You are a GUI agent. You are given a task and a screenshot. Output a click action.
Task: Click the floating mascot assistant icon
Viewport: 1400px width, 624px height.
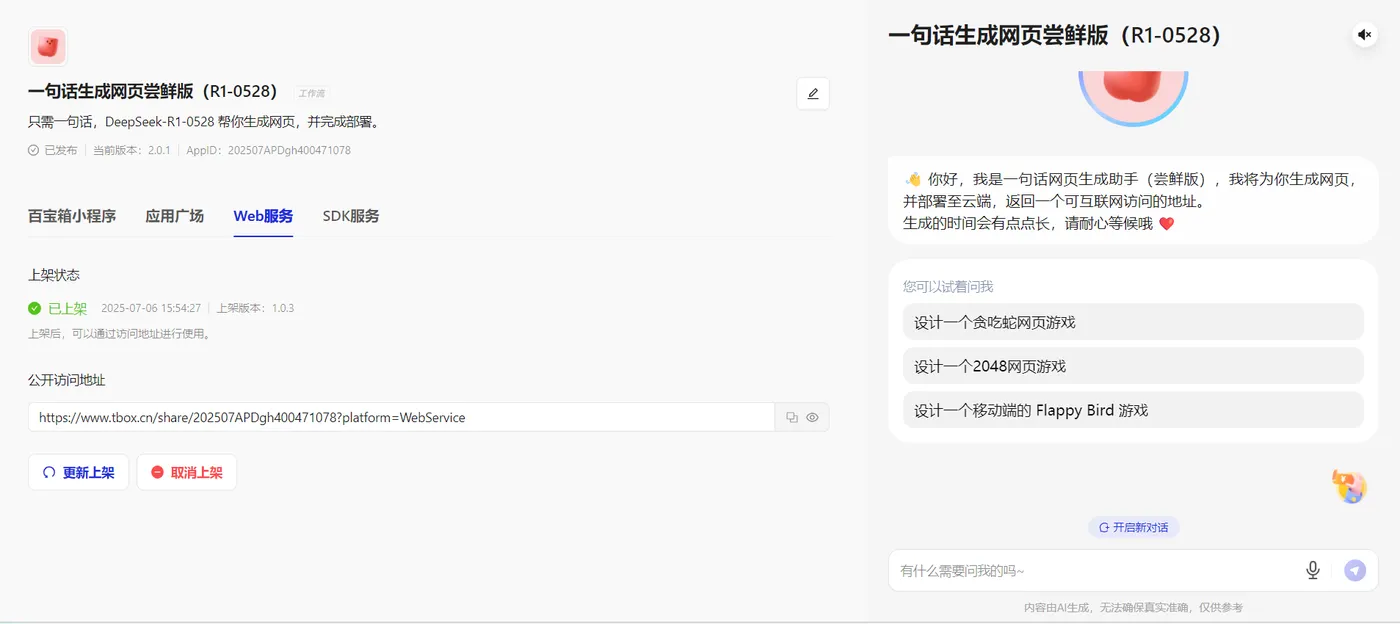[x=1349, y=487]
